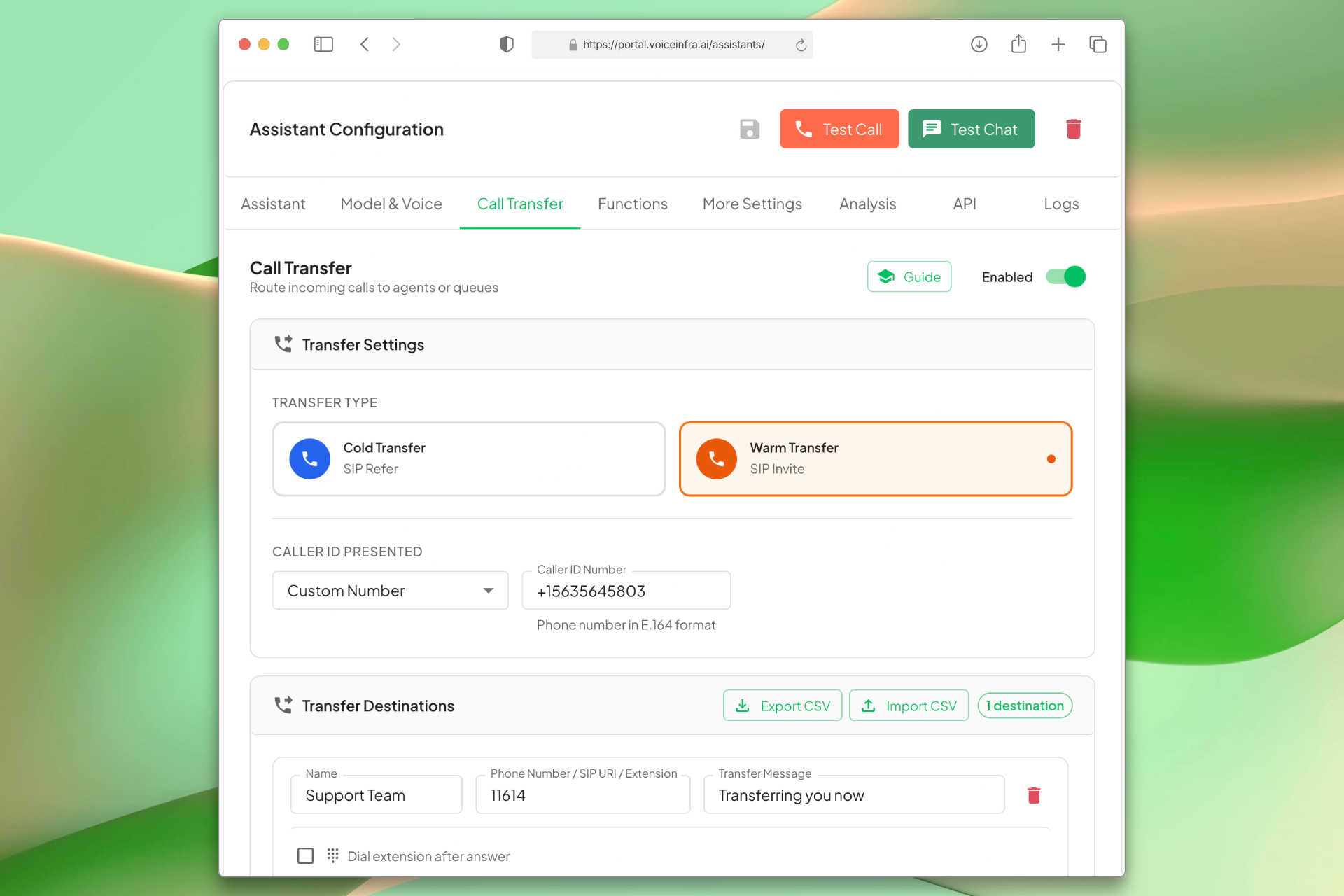Click the browser share icon
Viewport: 1344px width, 896px height.
[x=1018, y=44]
